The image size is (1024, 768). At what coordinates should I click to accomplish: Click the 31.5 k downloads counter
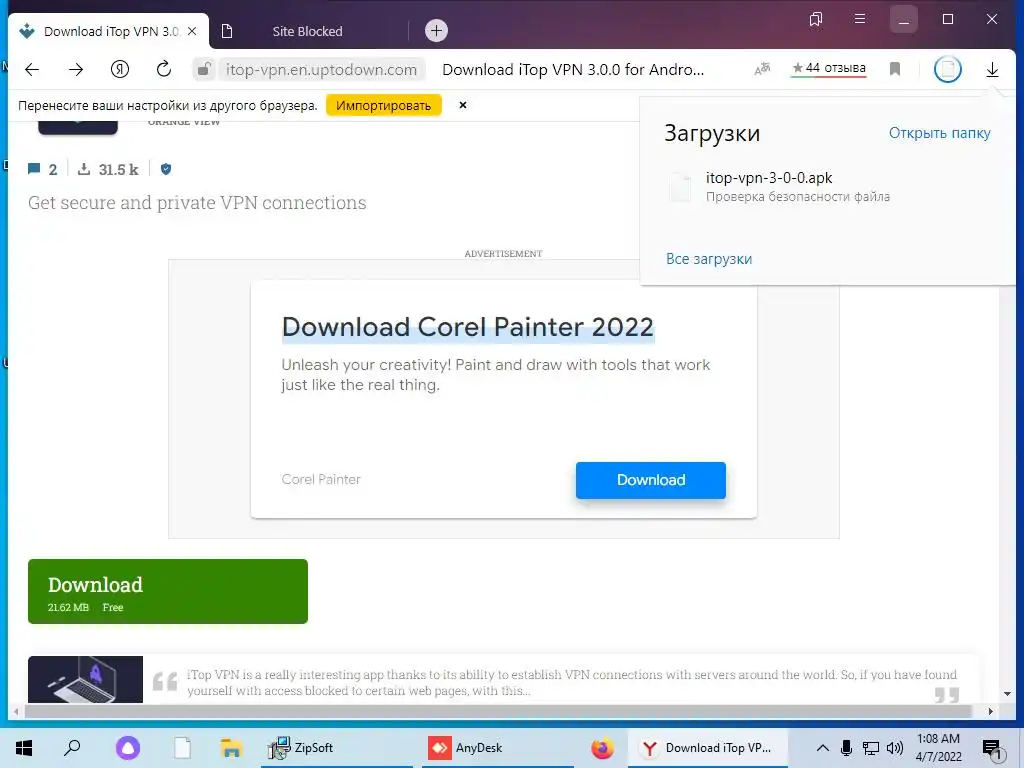tap(108, 170)
